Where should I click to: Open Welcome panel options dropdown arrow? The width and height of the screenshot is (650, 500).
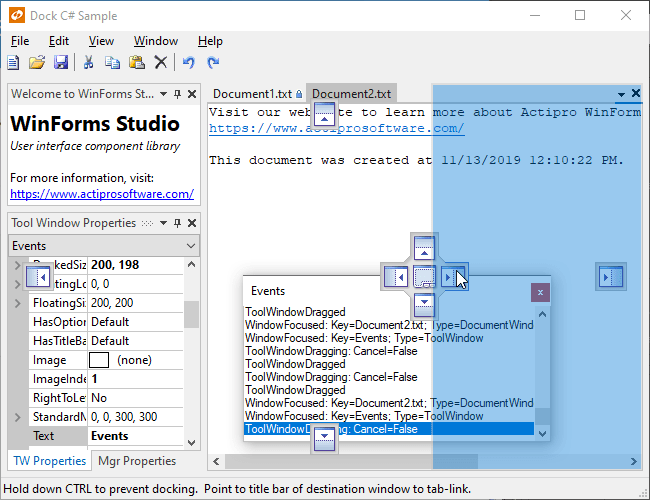coord(163,94)
